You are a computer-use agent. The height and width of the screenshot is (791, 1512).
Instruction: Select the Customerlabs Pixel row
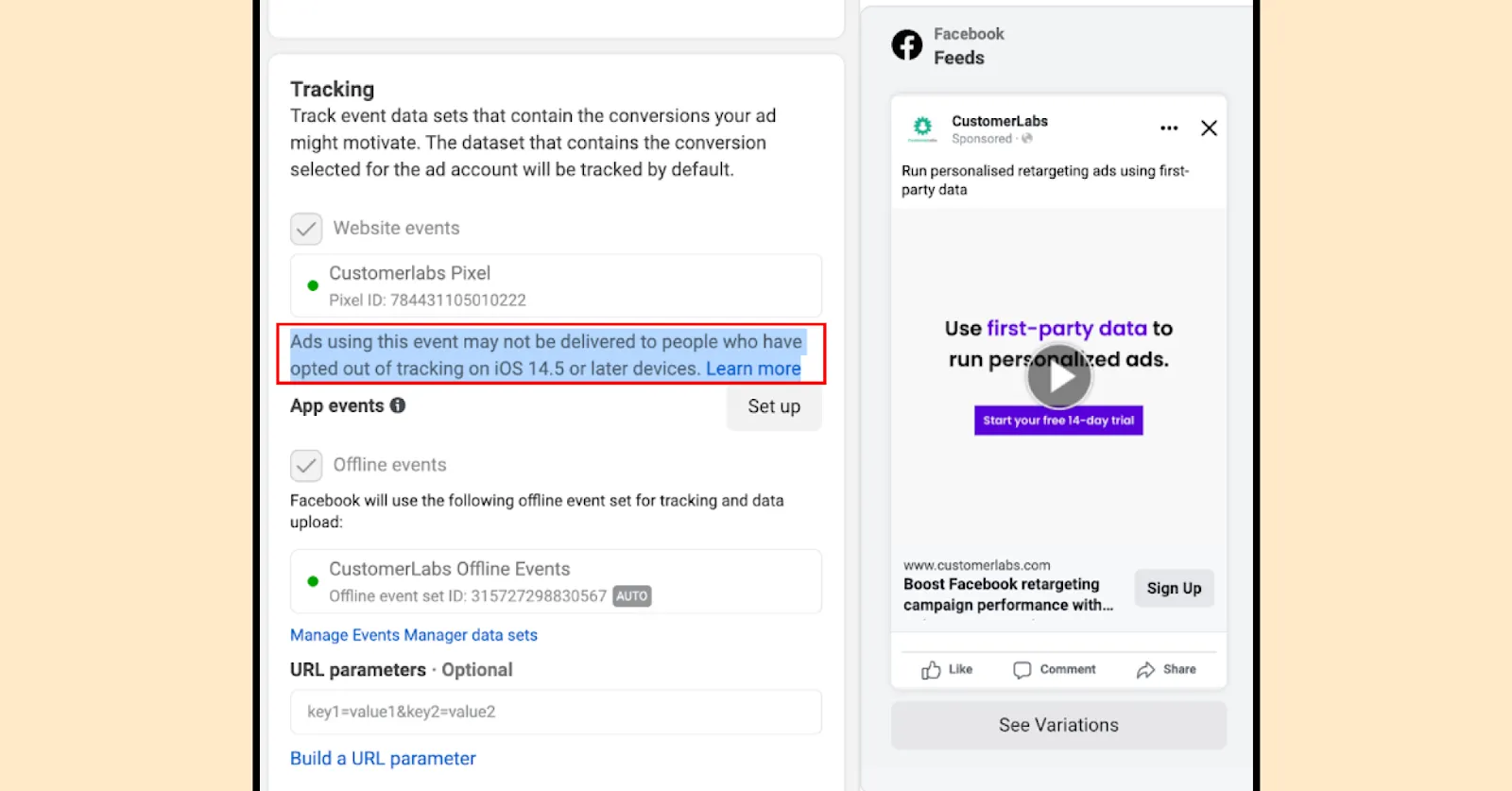(556, 285)
